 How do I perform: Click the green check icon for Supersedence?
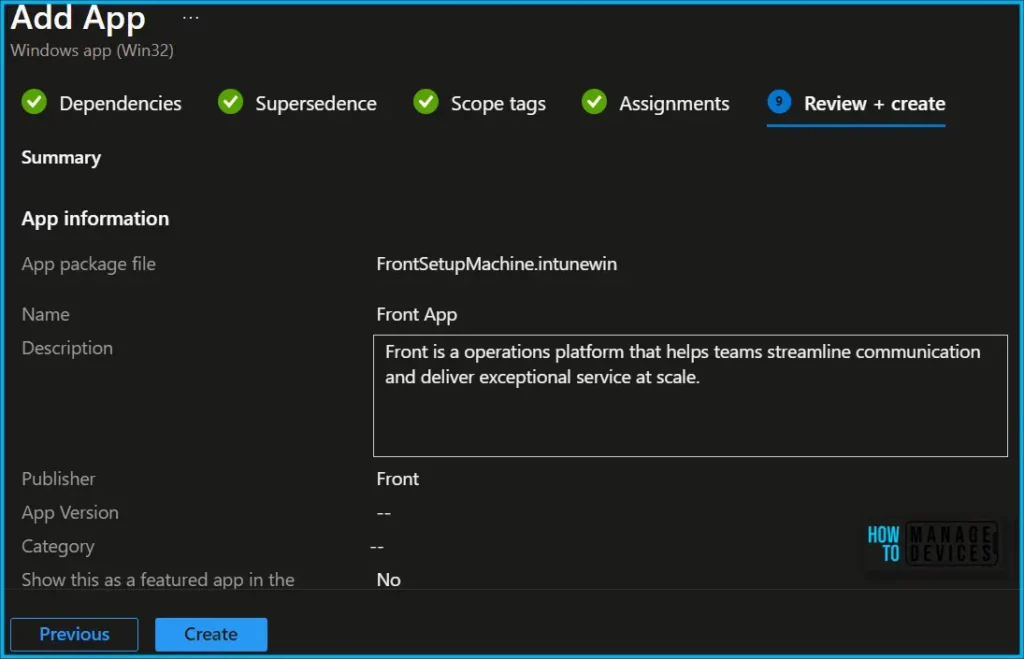coord(231,102)
